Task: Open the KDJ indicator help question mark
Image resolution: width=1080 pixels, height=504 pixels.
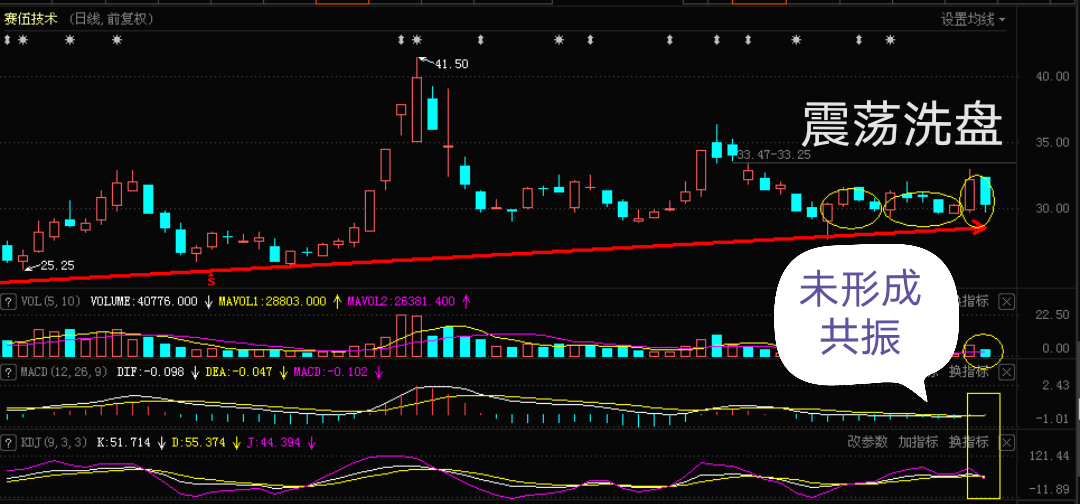Action: 9,442
